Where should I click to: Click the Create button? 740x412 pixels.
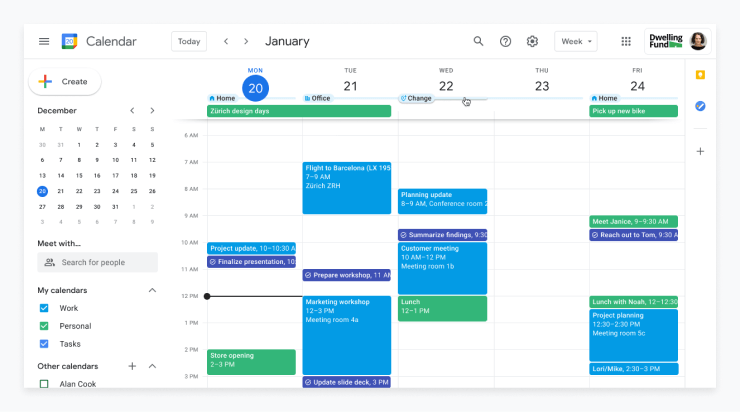65,82
